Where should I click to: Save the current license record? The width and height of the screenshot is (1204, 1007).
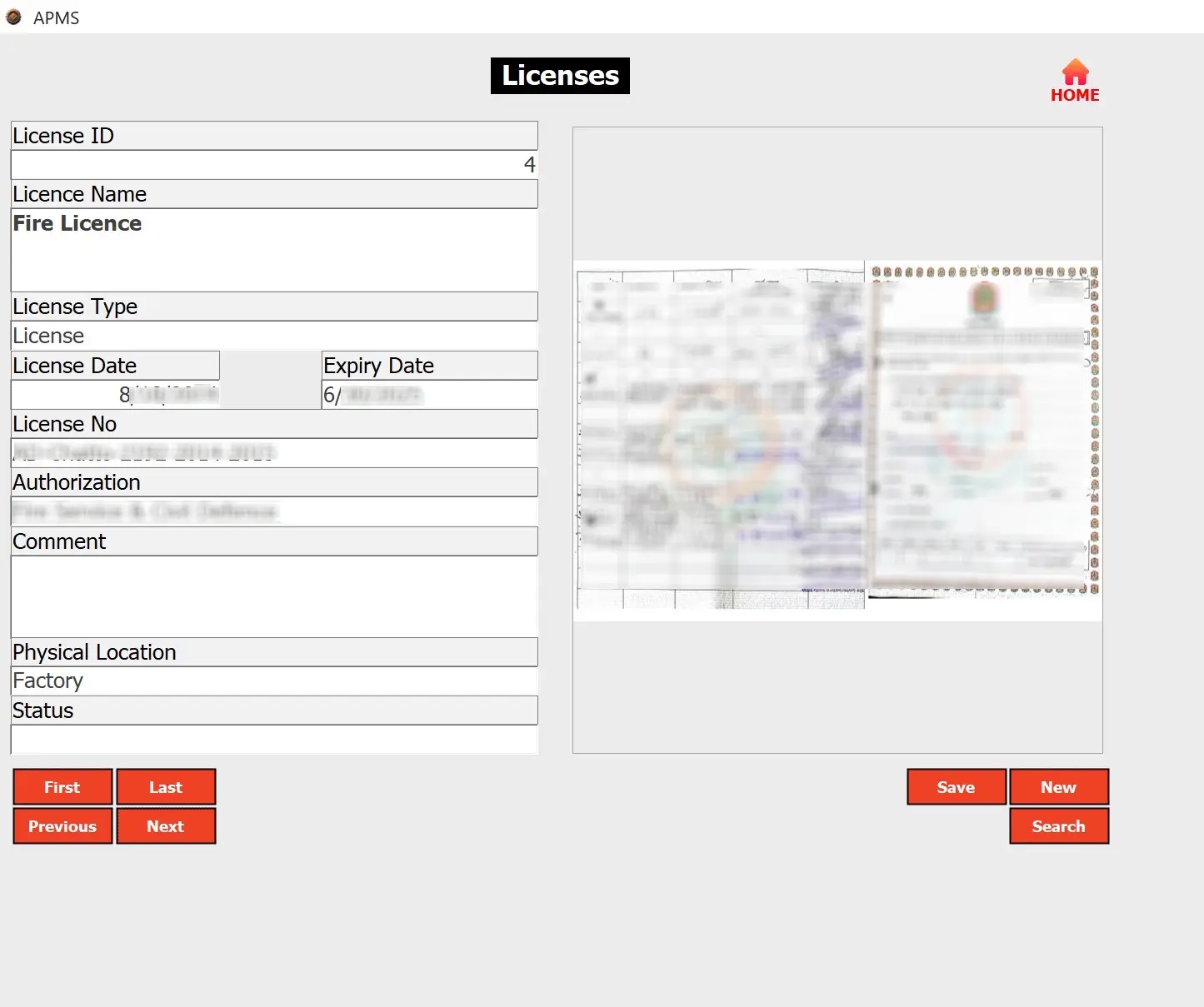(956, 787)
